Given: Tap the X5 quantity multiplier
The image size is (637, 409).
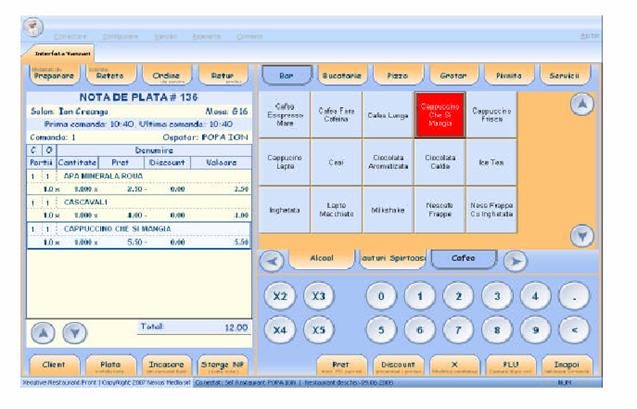Looking at the screenshot, I should pyautogui.click(x=319, y=329).
